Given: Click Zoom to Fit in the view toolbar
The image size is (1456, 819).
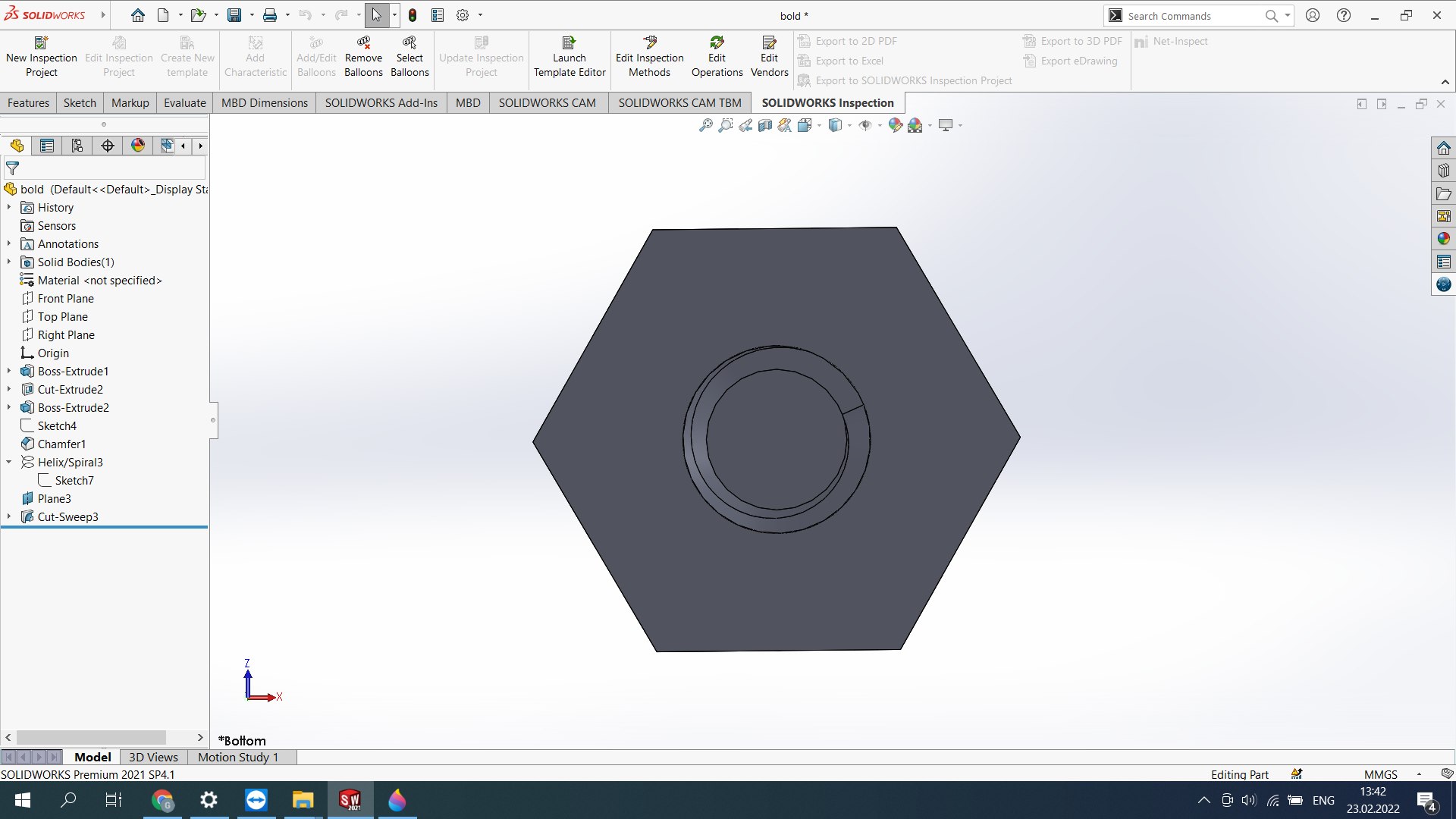Looking at the screenshot, I should click(x=705, y=125).
